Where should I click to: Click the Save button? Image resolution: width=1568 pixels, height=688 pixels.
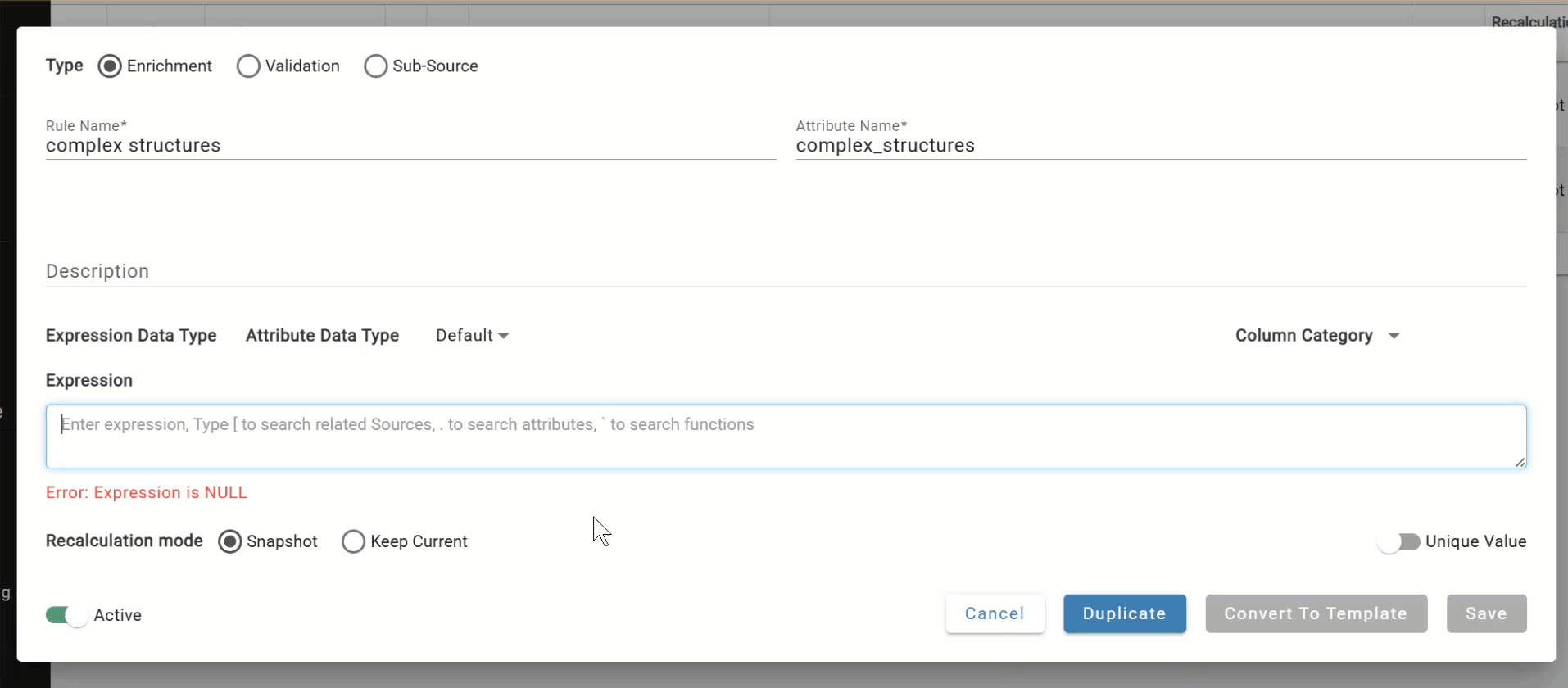1485,613
